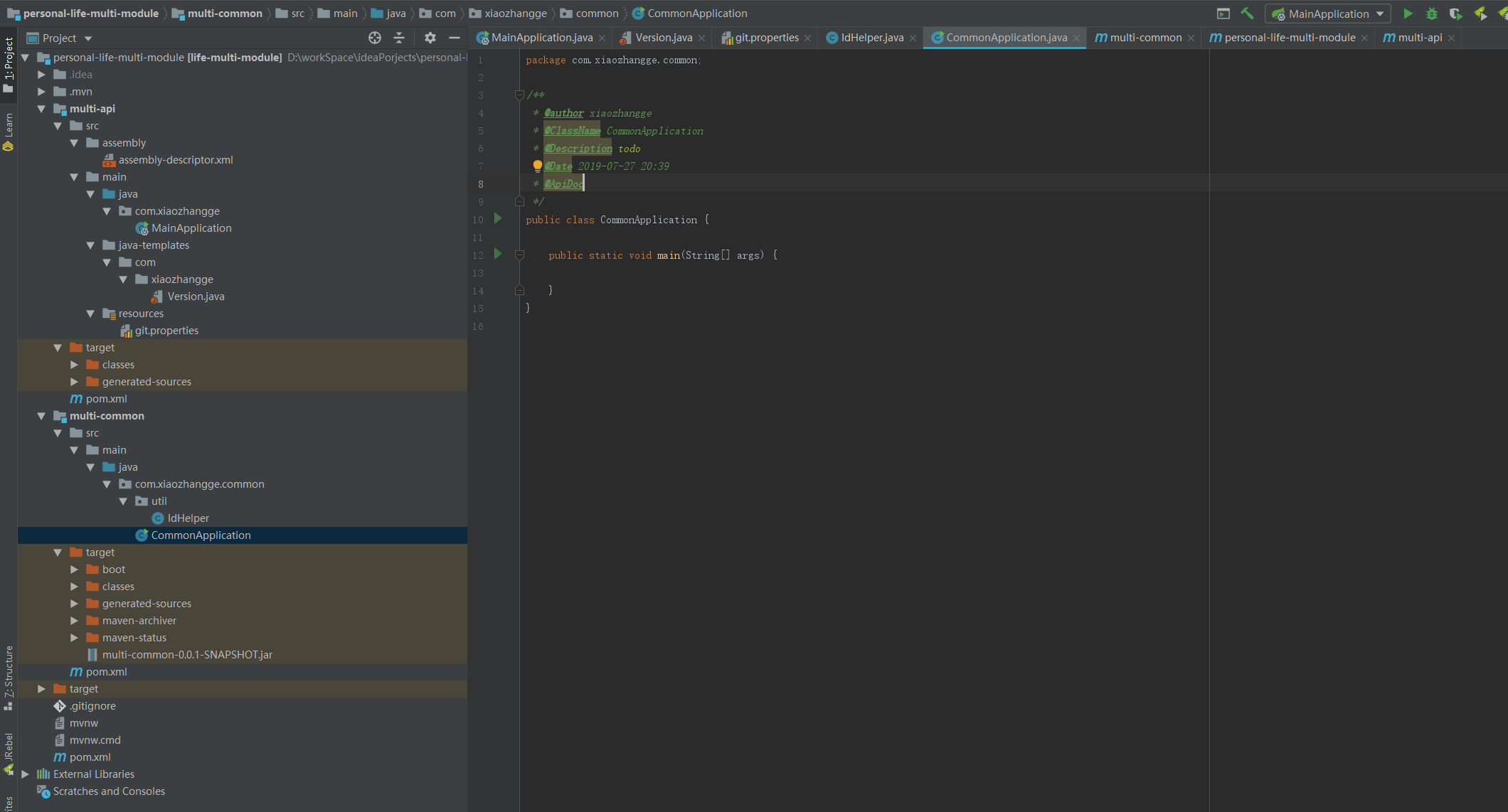Fold the Javadoc comment block
The width and height of the screenshot is (1508, 812).
(x=519, y=95)
